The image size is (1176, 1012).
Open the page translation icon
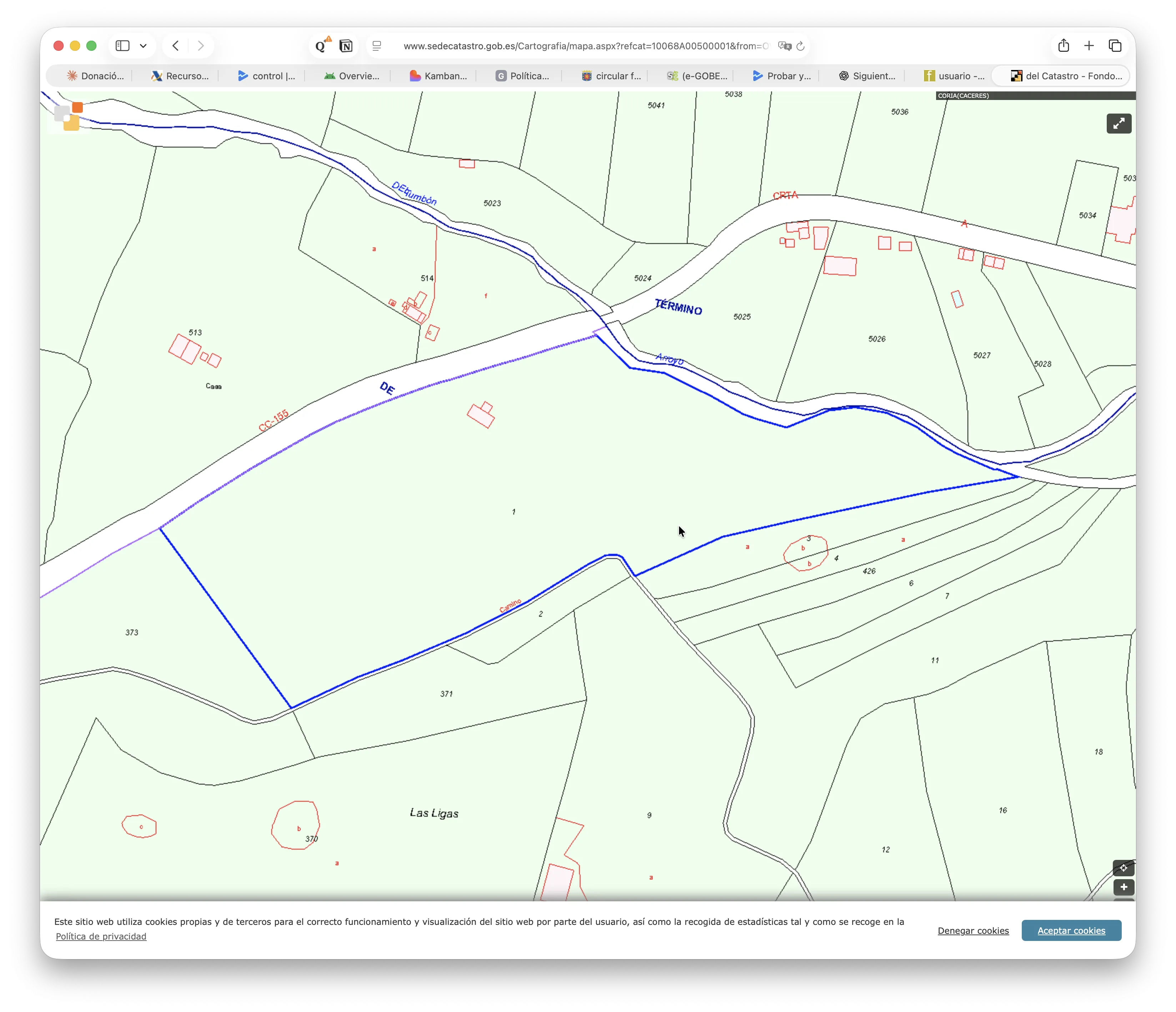[784, 46]
